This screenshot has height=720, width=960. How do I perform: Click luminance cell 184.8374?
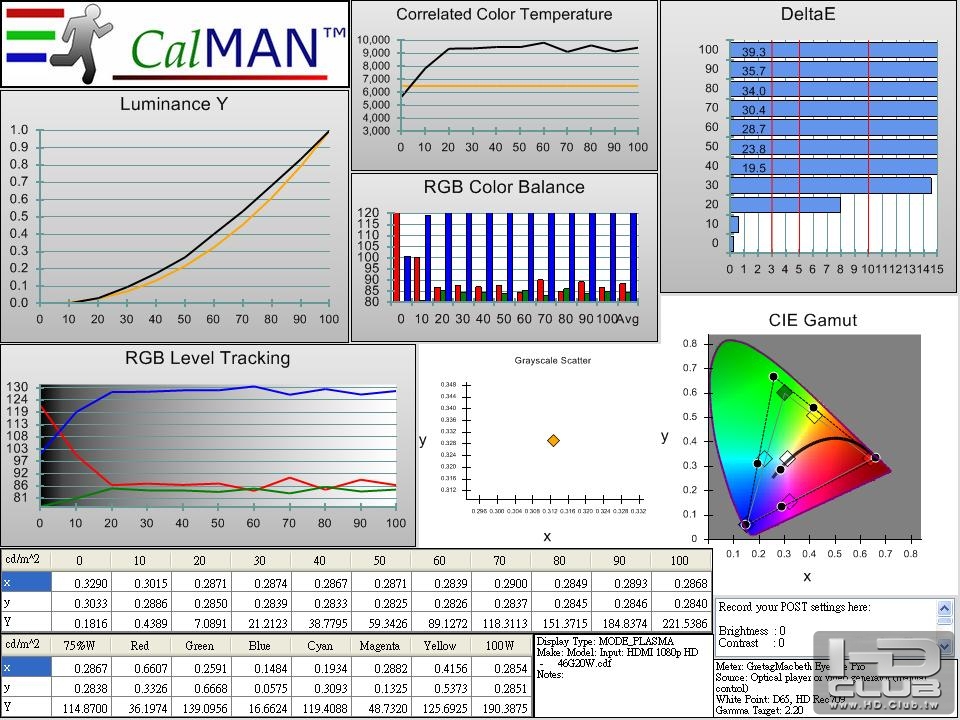coord(621,623)
